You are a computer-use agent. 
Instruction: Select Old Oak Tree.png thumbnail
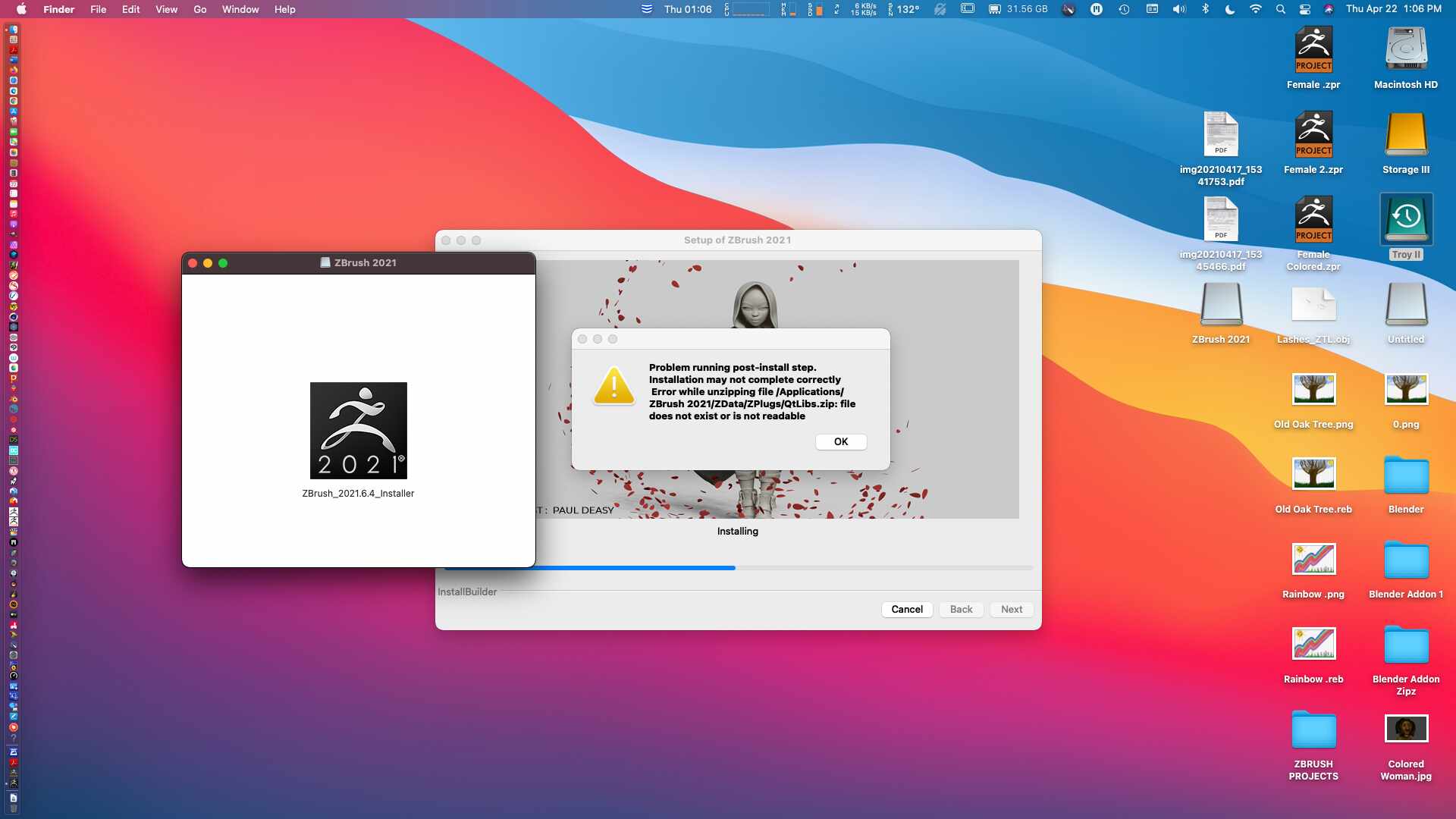coord(1313,390)
